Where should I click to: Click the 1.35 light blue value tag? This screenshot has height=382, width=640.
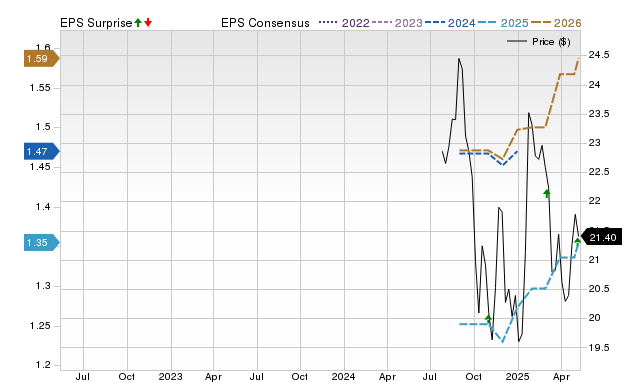click(x=41, y=242)
